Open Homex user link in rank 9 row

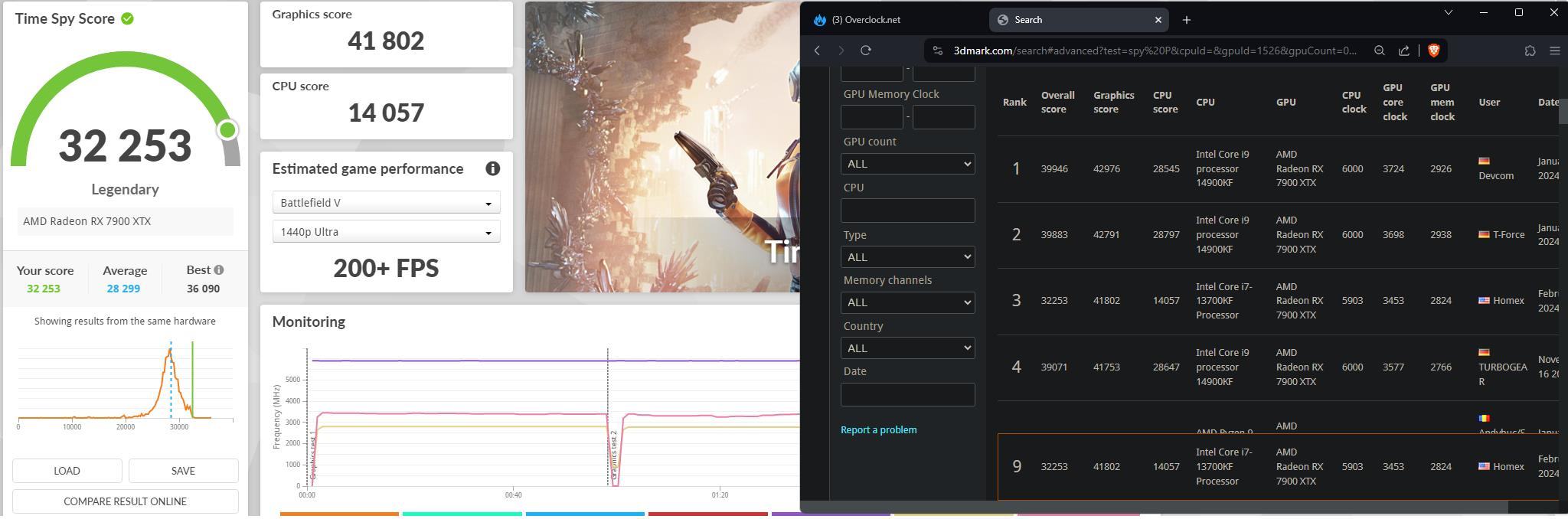[1508, 467]
